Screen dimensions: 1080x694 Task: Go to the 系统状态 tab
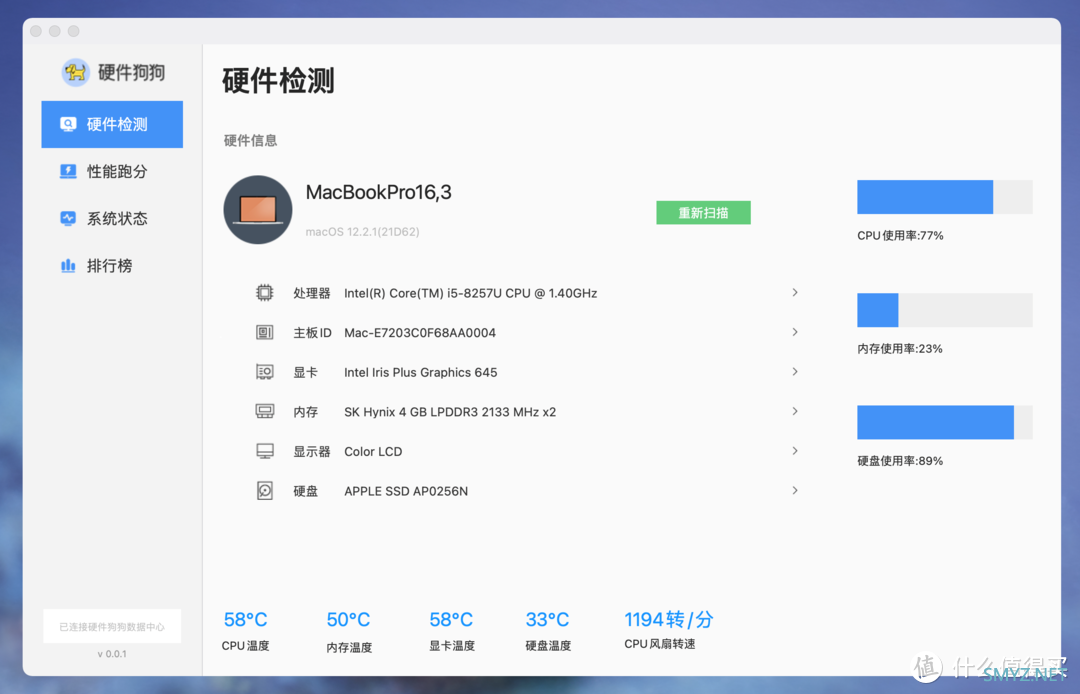click(112, 218)
